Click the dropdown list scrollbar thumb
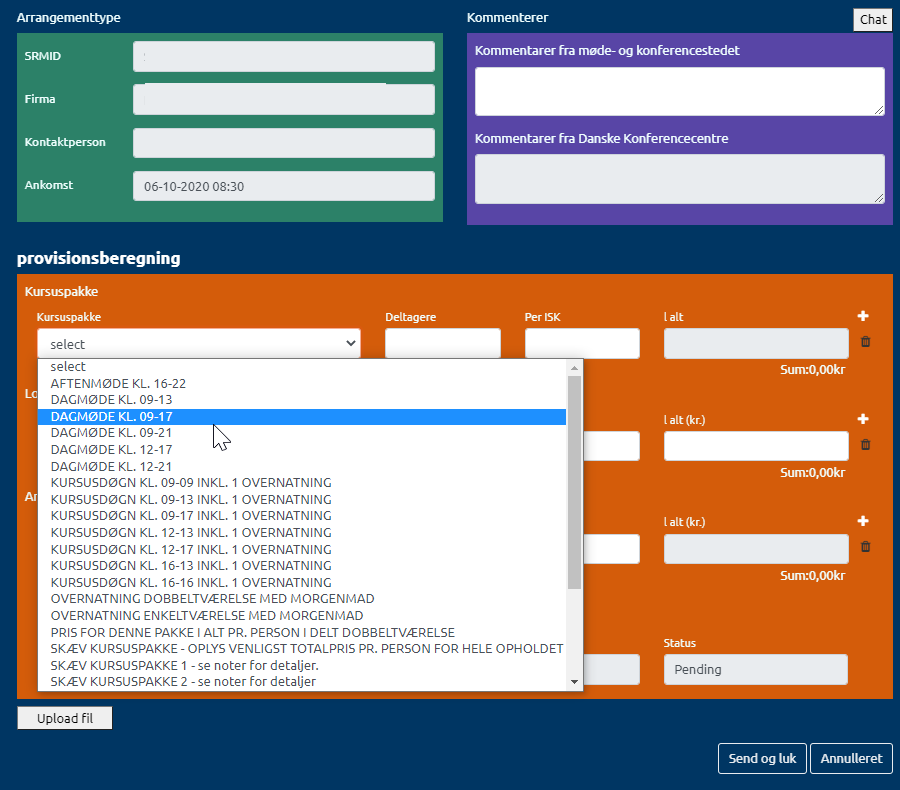The height and width of the screenshot is (790, 900). tap(574, 480)
